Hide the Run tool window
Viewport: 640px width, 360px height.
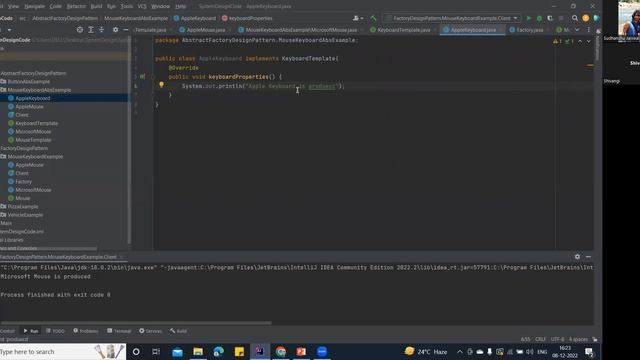click(588, 257)
